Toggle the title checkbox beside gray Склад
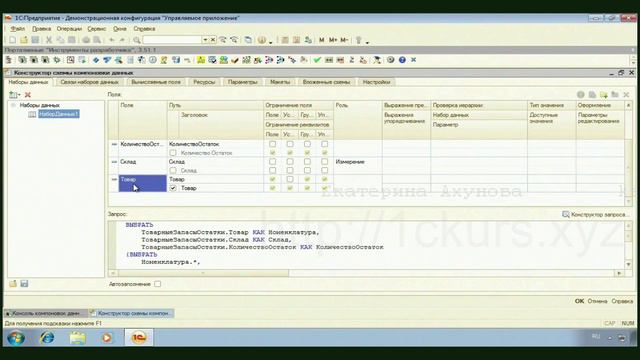640x360 pixels. 173,170
